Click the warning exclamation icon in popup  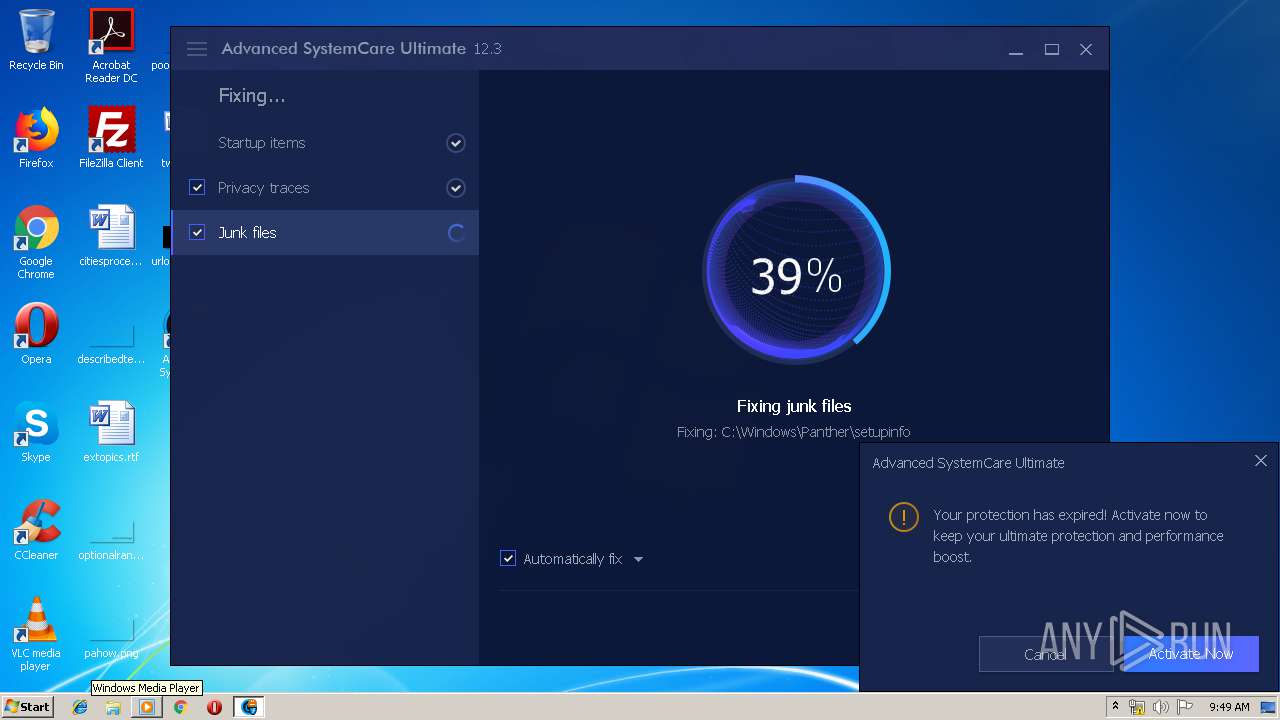903,517
